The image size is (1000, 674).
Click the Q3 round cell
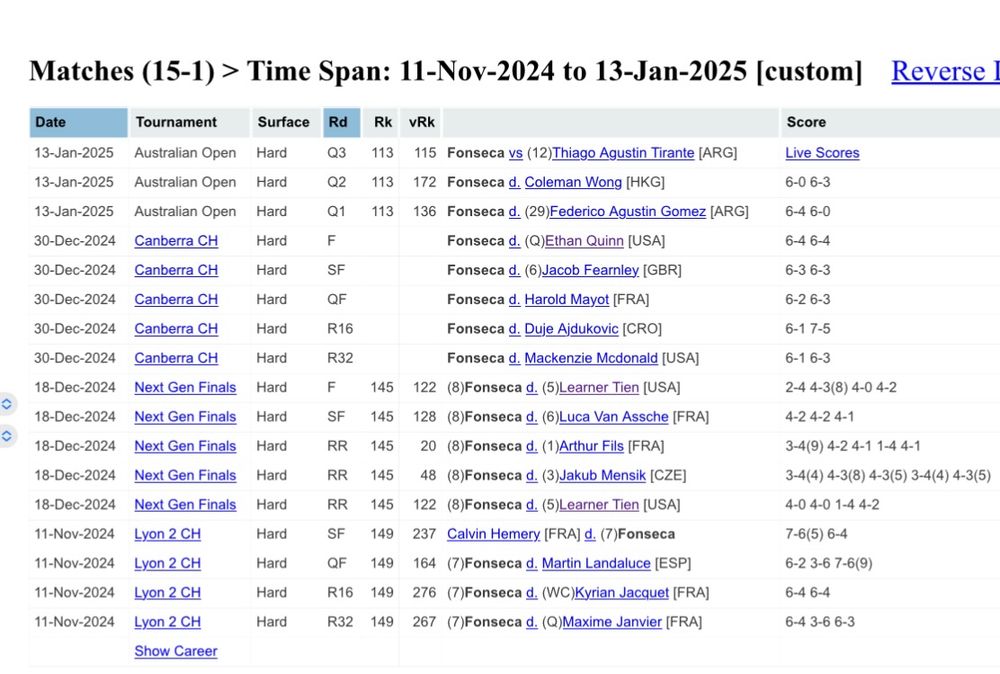336,153
